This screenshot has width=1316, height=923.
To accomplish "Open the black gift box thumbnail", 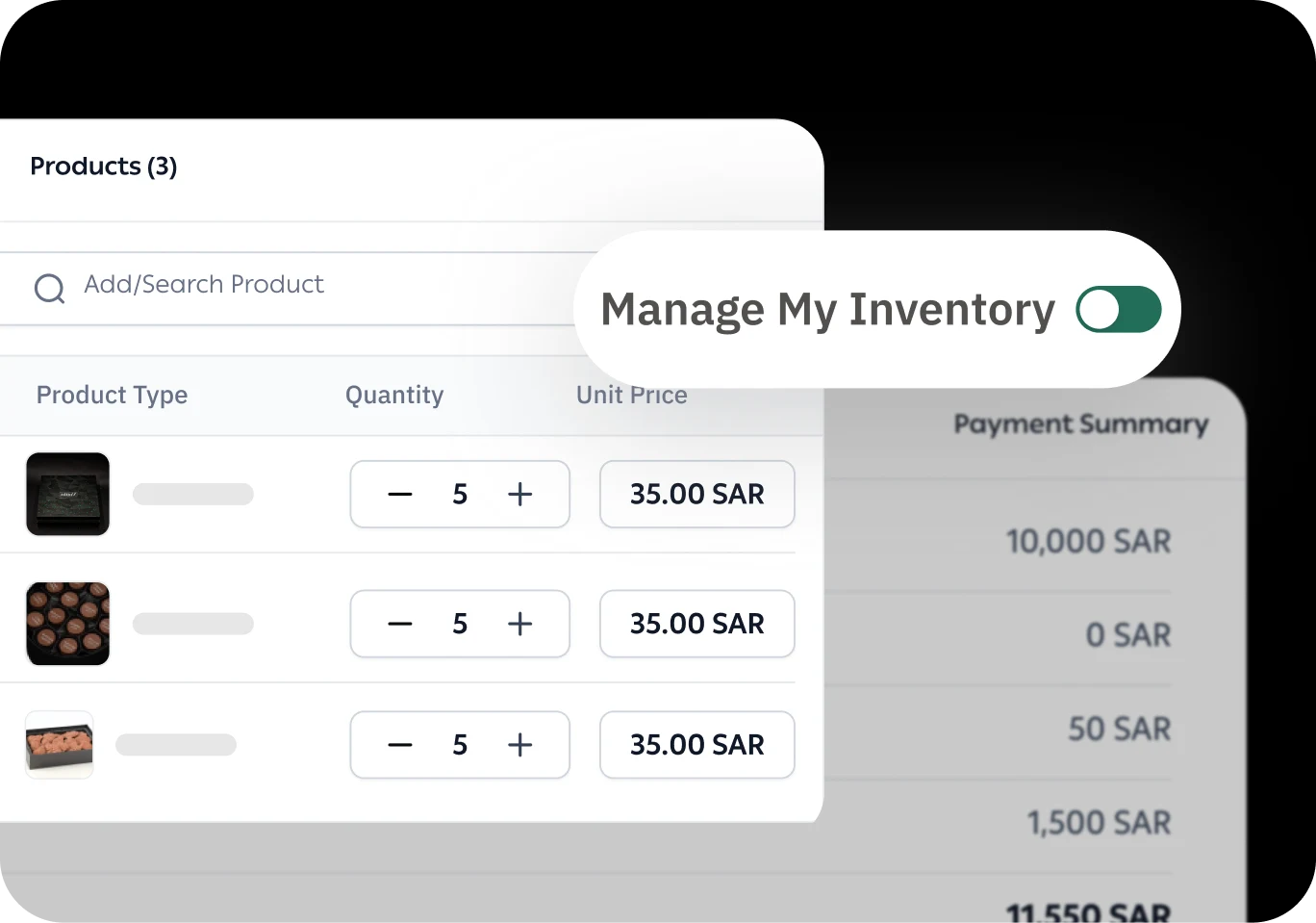I will click(x=67, y=494).
